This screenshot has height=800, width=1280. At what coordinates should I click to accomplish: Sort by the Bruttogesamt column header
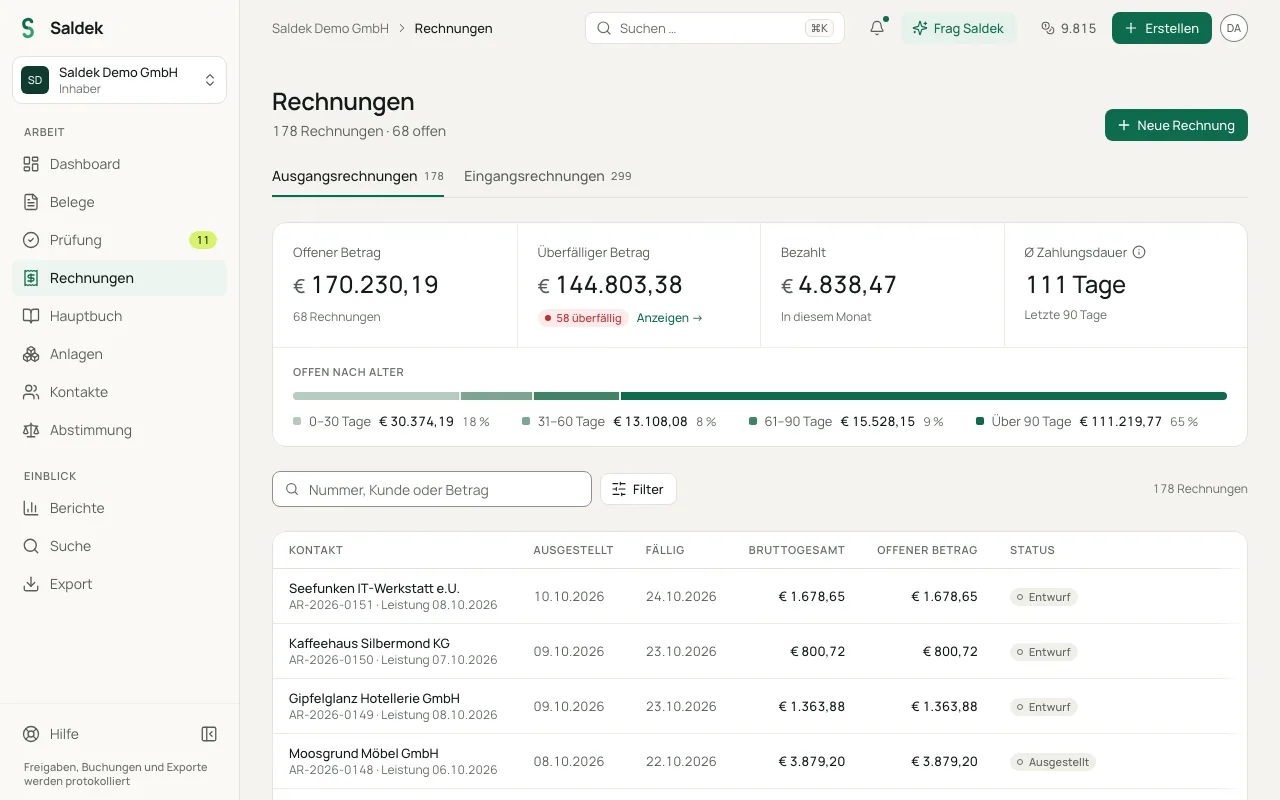click(x=796, y=550)
